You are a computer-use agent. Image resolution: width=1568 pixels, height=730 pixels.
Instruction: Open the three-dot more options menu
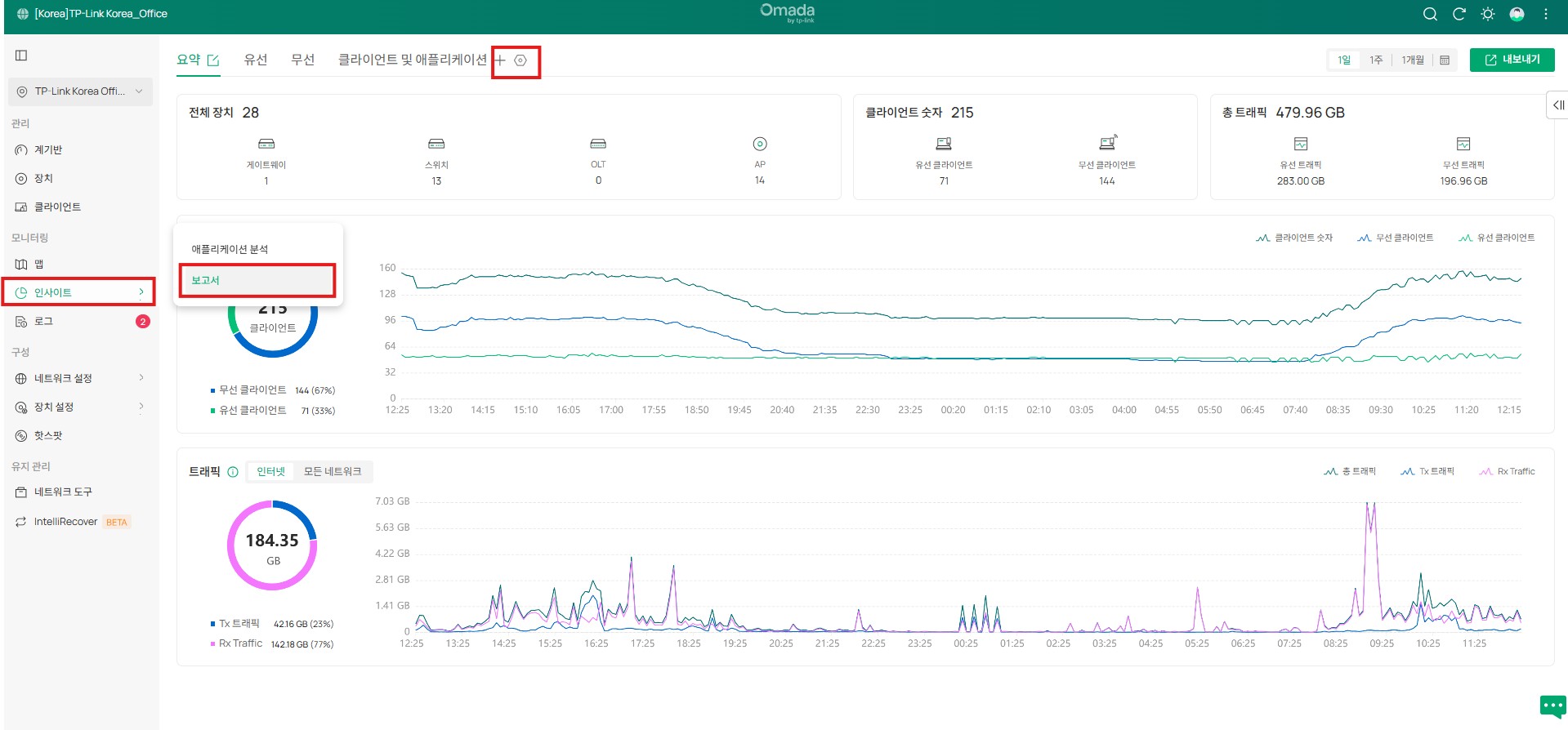(1545, 14)
